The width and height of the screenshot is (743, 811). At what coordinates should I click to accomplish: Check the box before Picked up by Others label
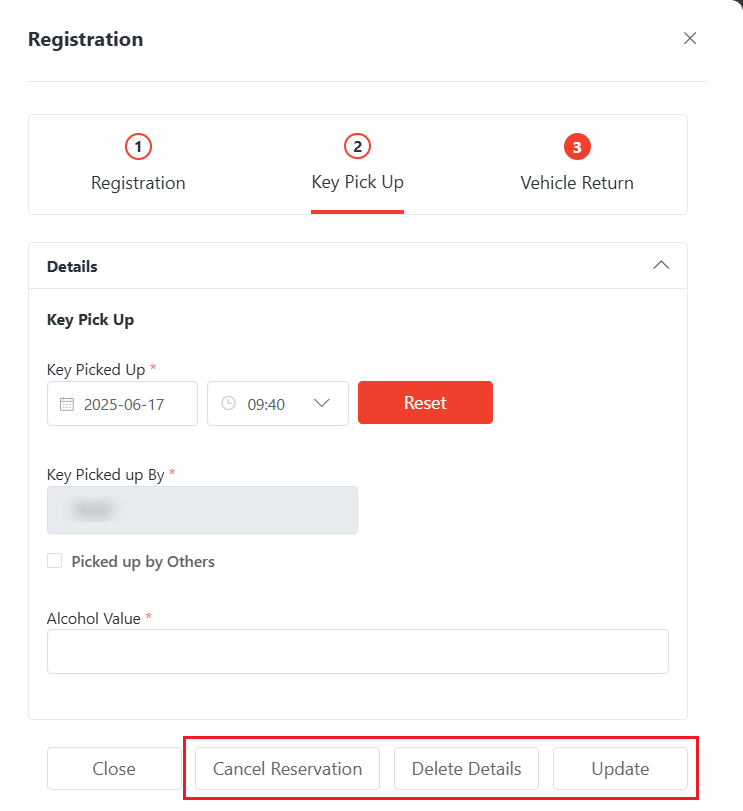[x=54, y=560]
